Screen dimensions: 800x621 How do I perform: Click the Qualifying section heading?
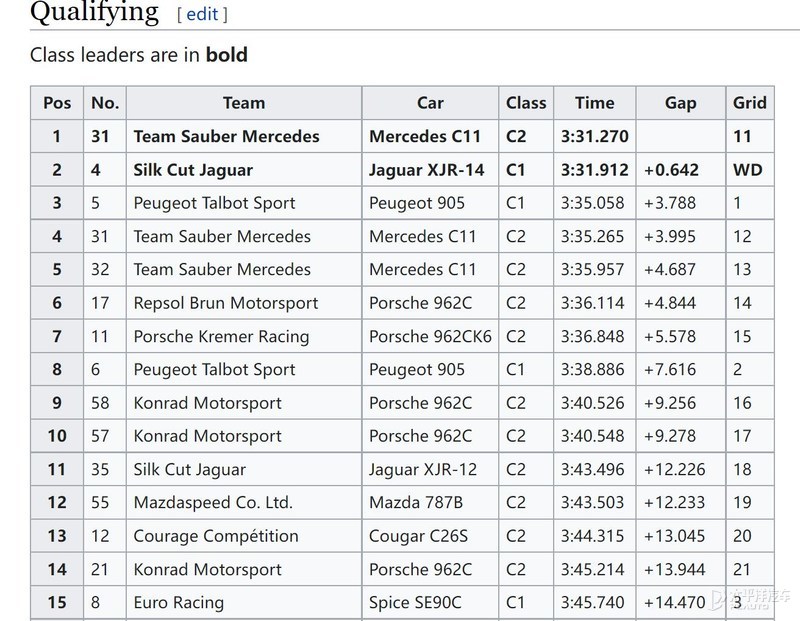[x=95, y=12]
